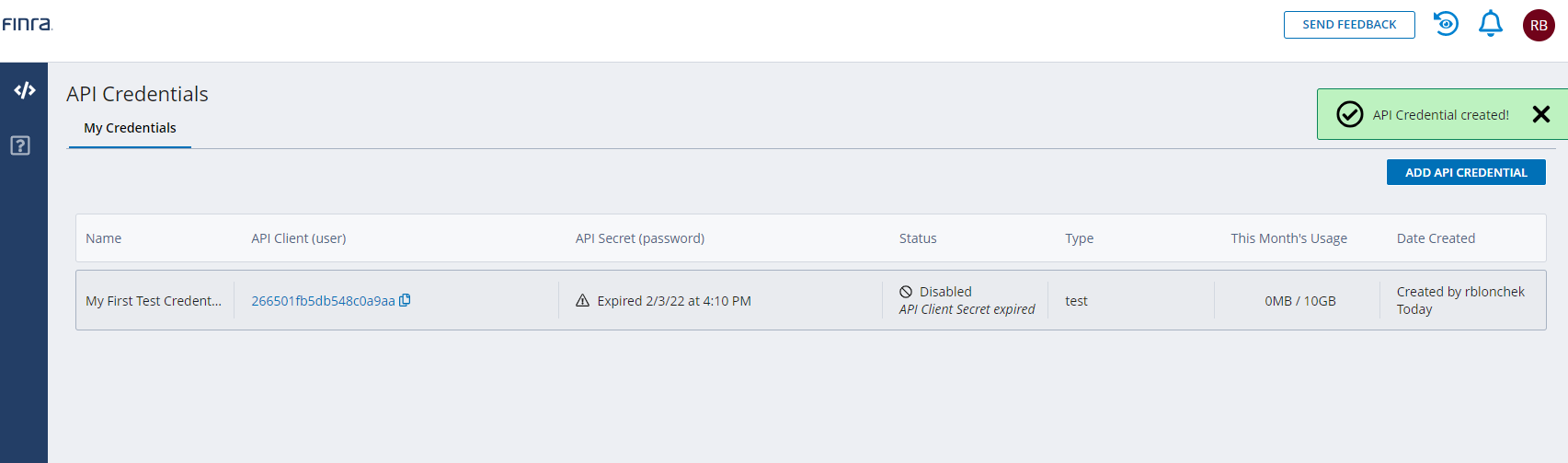1568x463 pixels.
Task: Open the RB user avatar menu
Action: point(1539,25)
